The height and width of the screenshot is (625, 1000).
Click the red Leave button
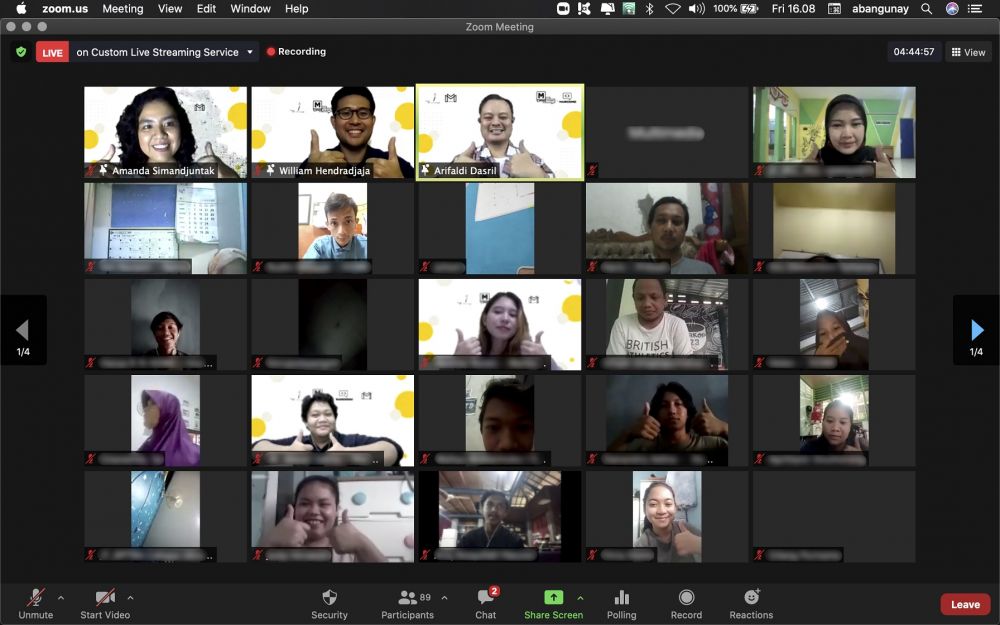click(x=965, y=604)
